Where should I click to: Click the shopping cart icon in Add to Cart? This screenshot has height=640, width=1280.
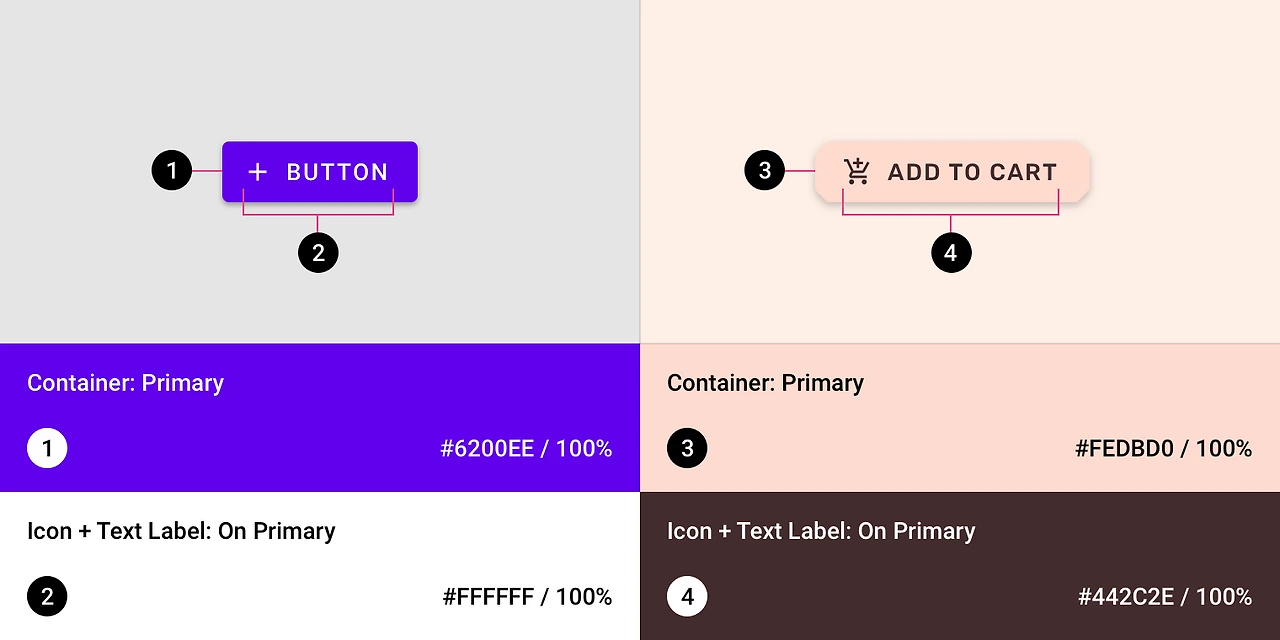[x=857, y=172]
